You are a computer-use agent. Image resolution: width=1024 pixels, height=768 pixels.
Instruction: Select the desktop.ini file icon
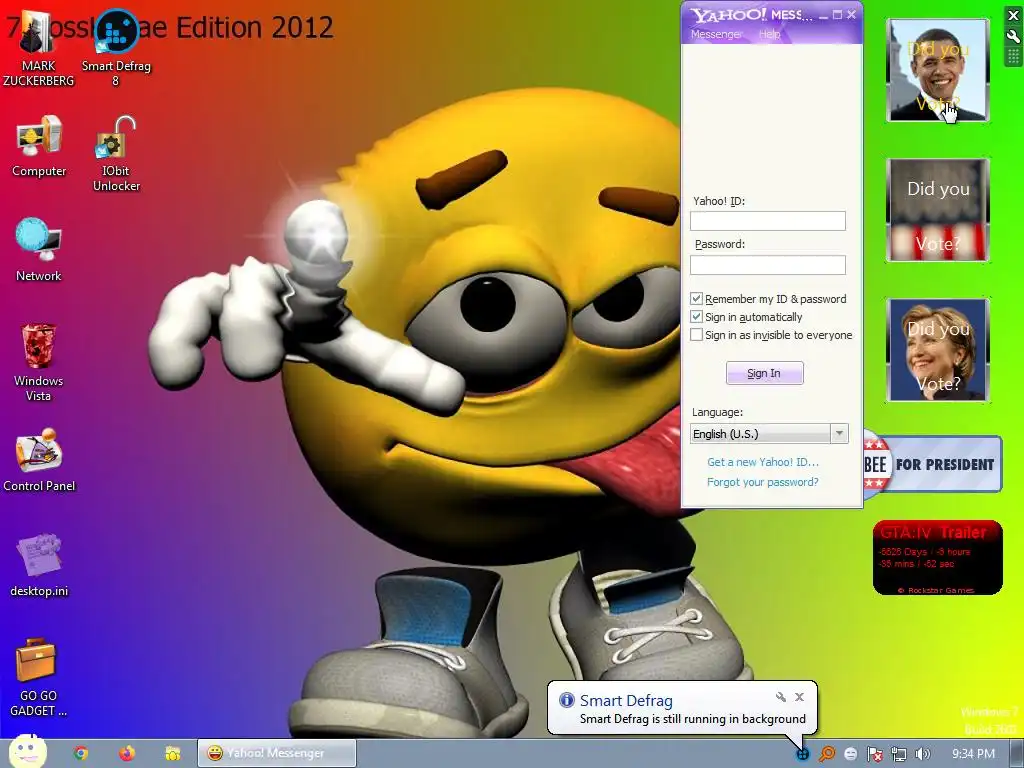coord(39,566)
